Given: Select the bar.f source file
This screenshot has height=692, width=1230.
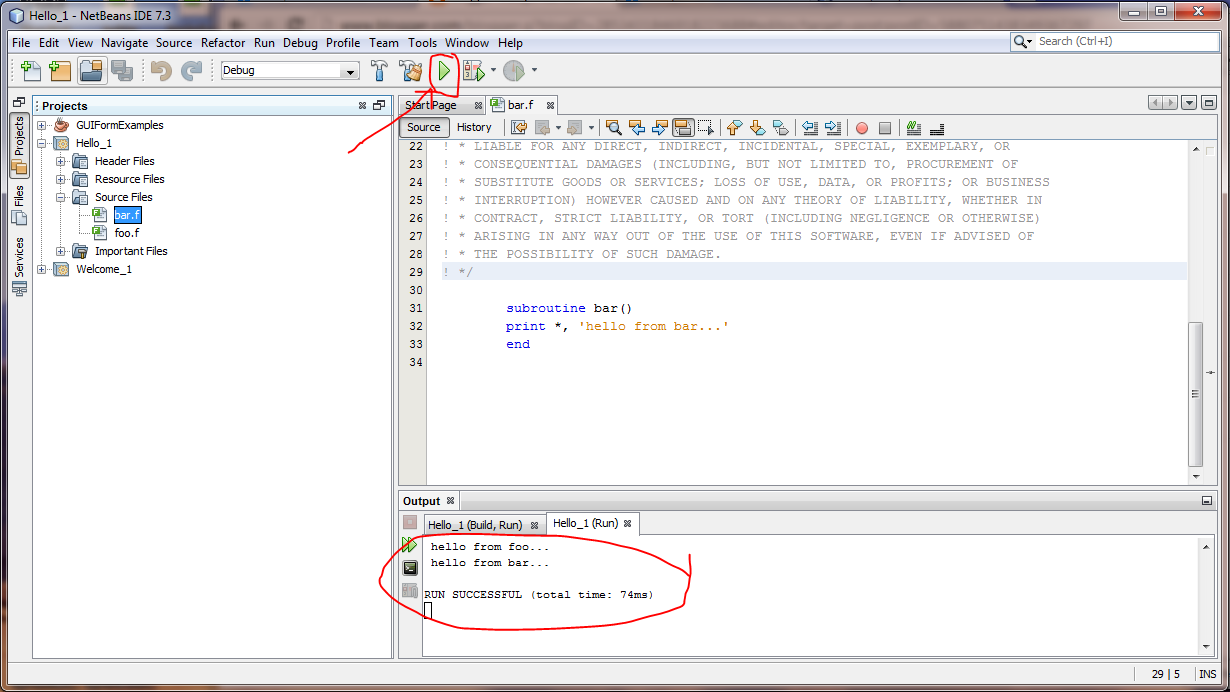Looking at the screenshot, I should [x=125, y=214].
